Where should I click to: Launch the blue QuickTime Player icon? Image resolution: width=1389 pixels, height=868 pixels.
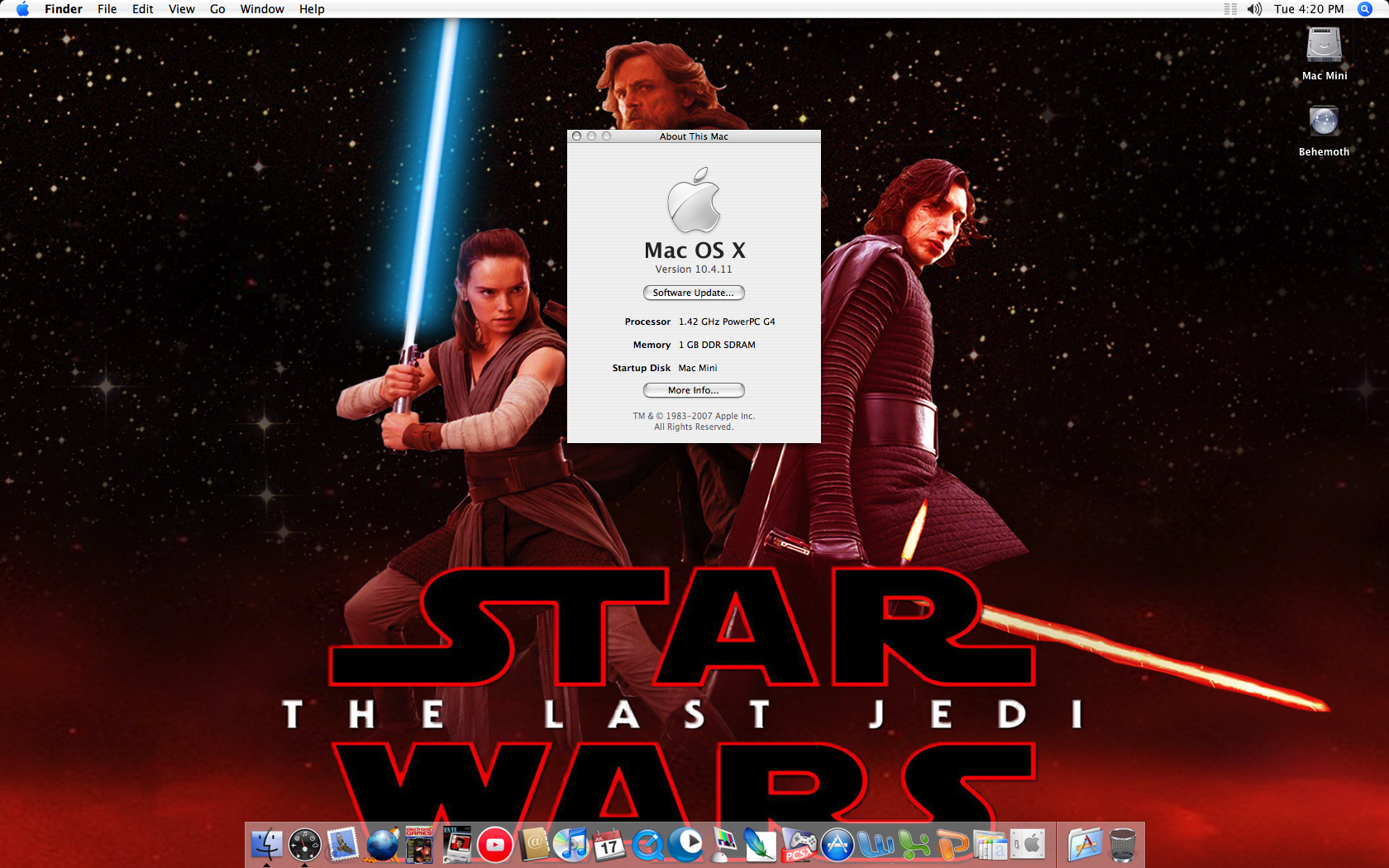tap(647, 844)
